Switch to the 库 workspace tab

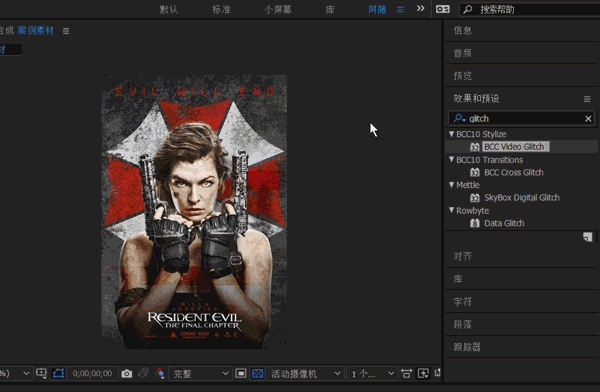pos(330,10)
